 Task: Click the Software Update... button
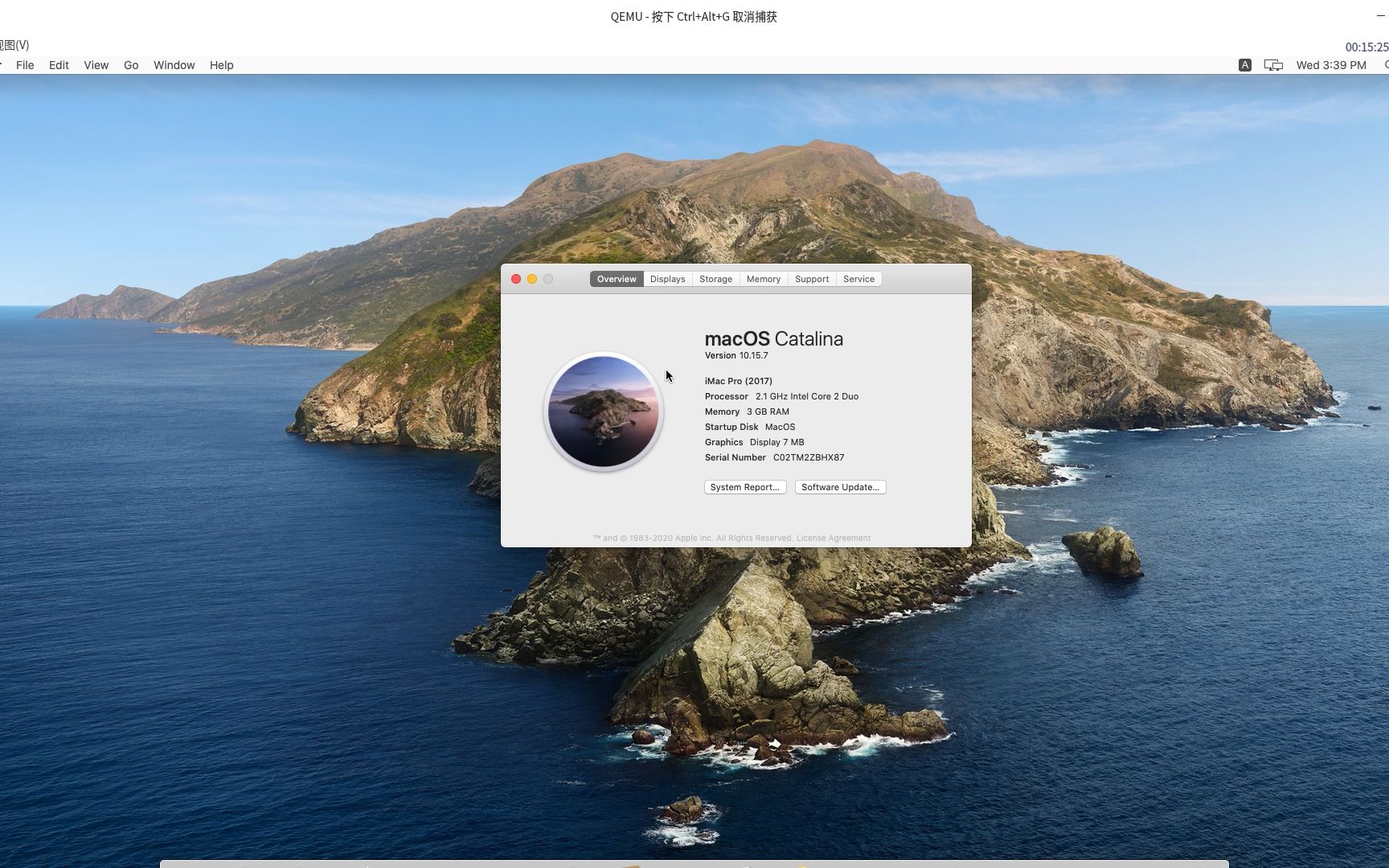(840, 487)
